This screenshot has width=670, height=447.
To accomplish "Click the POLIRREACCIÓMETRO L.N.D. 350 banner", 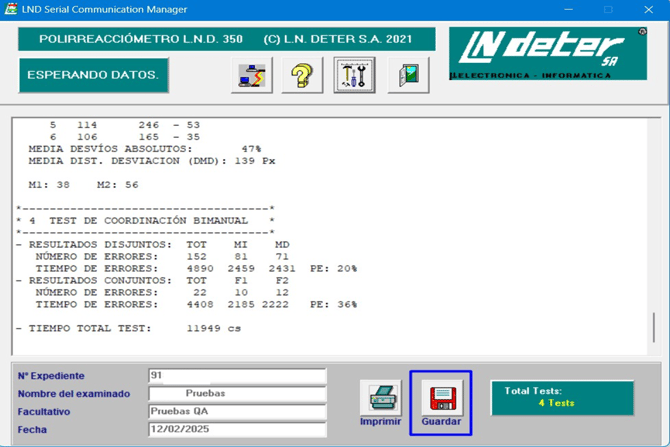I will tap(226, 39).
